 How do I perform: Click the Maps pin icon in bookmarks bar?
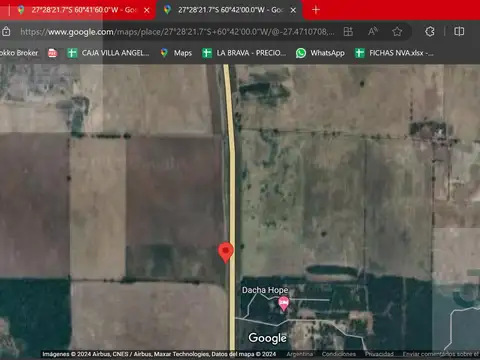click(x=164, y=53)
